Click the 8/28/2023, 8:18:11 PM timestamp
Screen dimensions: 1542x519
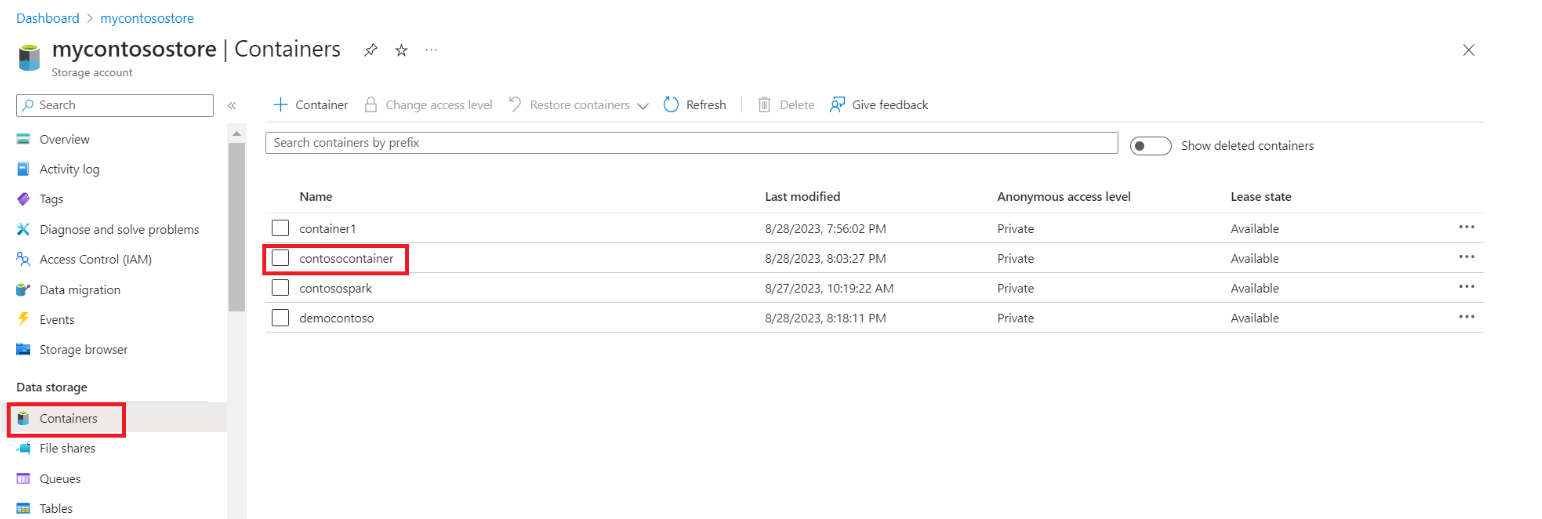click(x=825, y=318)
